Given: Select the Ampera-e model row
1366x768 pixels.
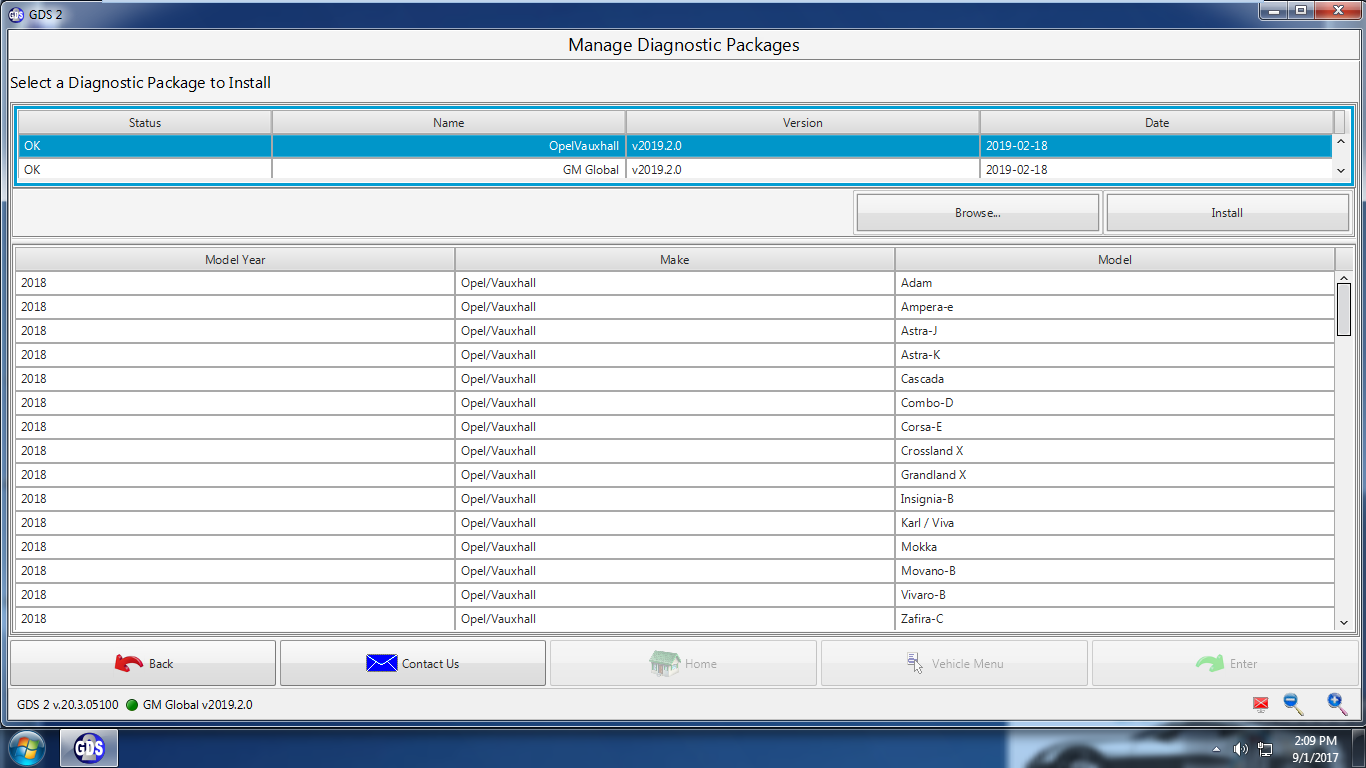Looking at the screenshot, I should (x=675, y=307).
